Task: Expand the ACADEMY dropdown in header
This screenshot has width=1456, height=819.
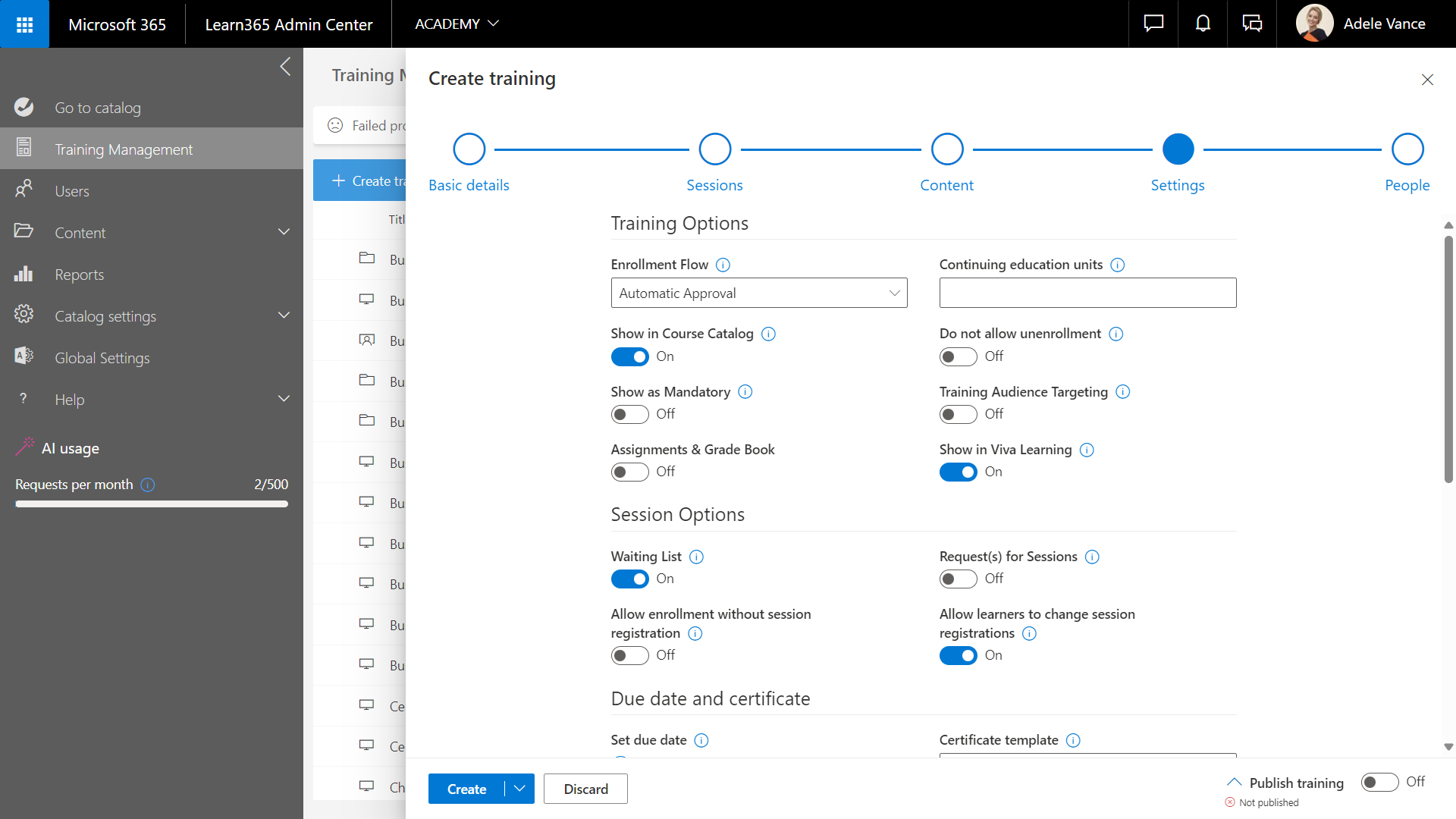Action: coord(457,24)
